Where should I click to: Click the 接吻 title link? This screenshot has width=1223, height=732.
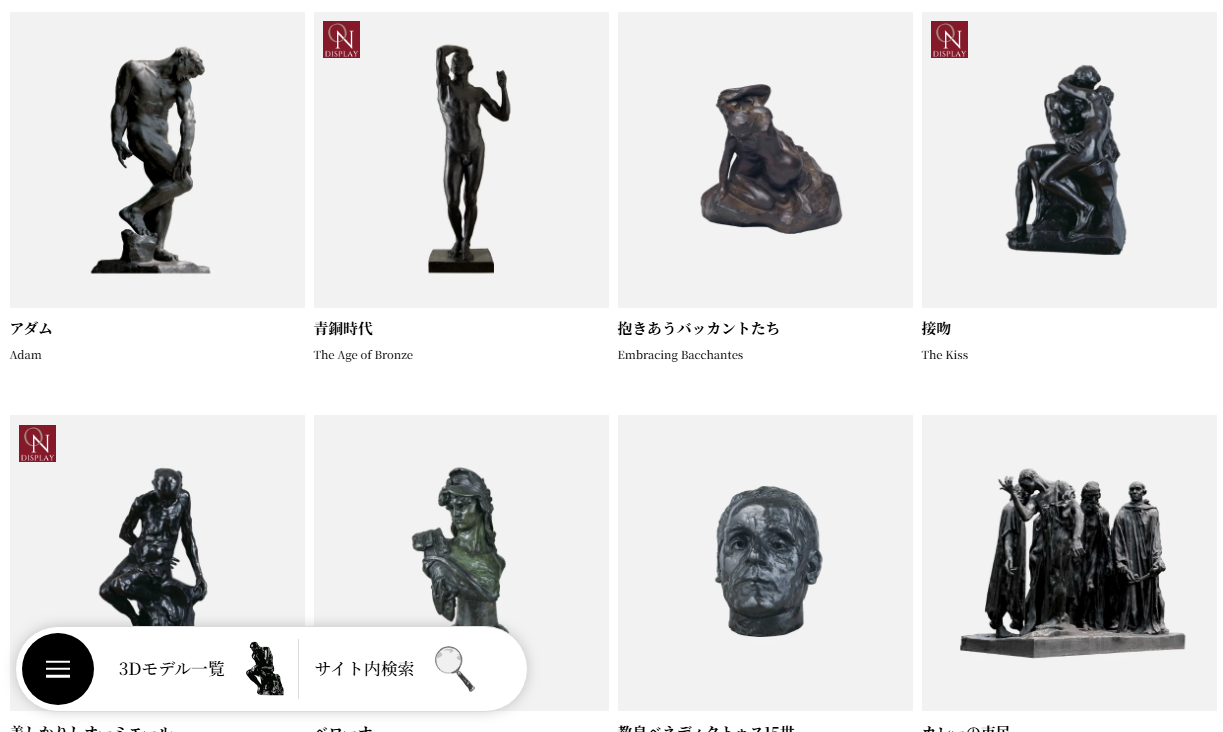pyautogui.click(x=936, y=328)
